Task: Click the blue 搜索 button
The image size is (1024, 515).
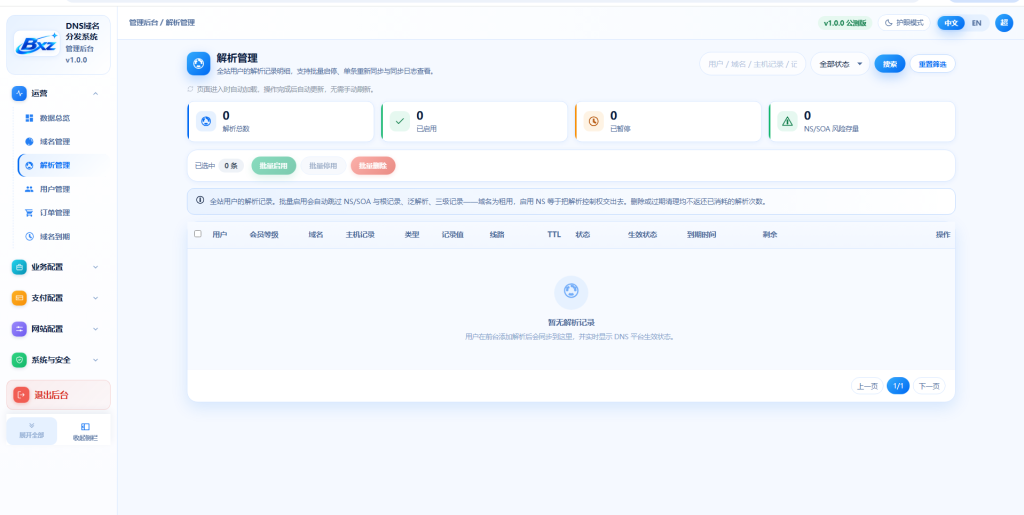Action: [x=890, y=64]
